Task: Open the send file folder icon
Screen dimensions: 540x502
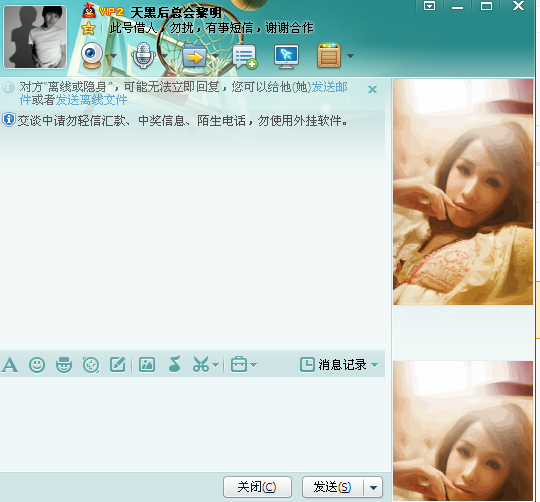Action: point(195,56)
